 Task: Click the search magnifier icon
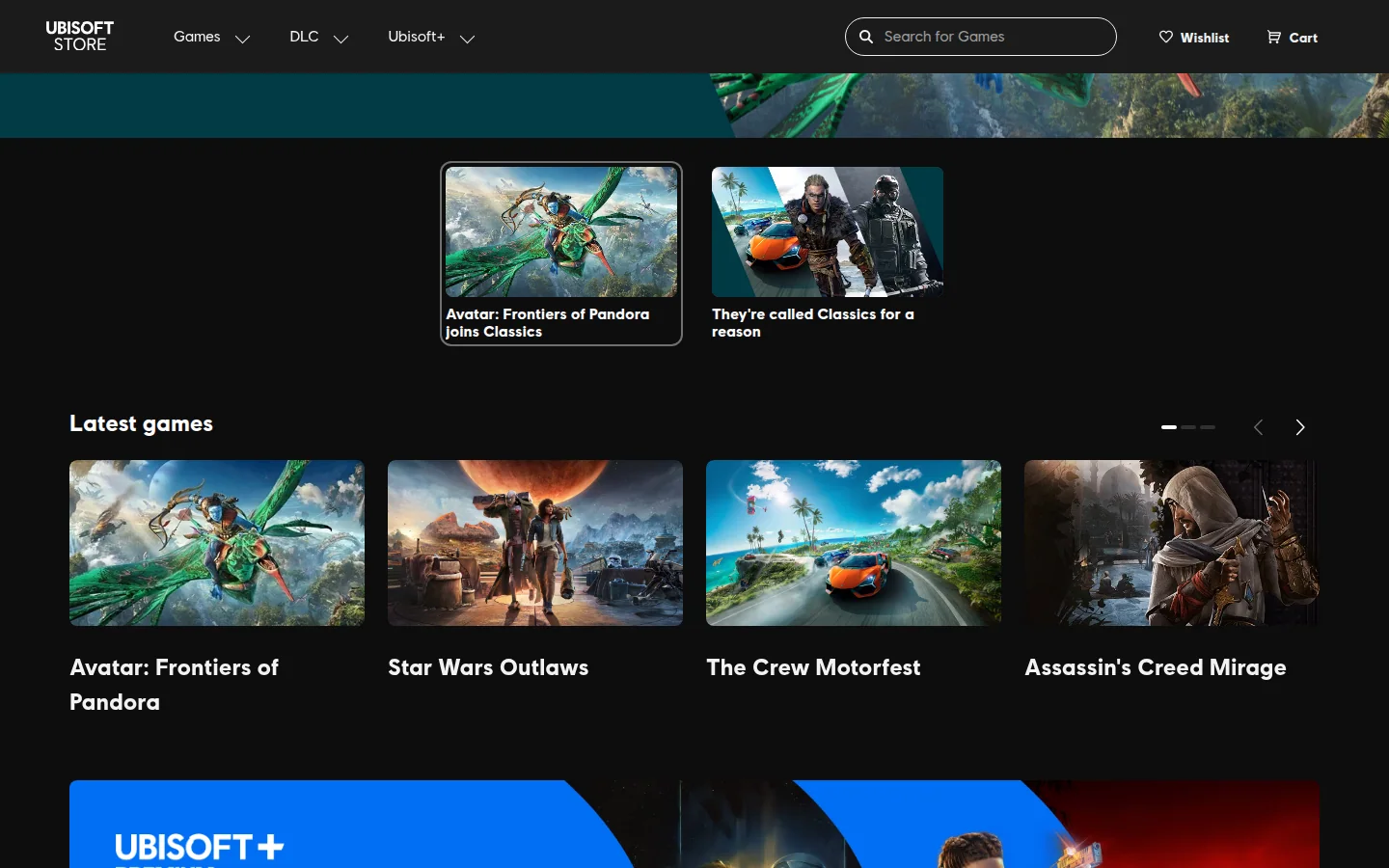click(x=866, y=37)
